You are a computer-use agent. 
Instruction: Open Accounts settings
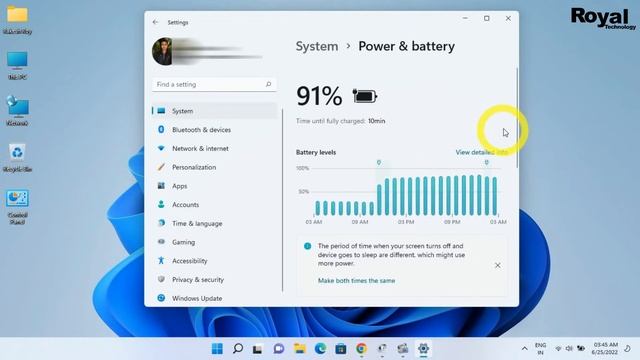click(x=215, y=205)
